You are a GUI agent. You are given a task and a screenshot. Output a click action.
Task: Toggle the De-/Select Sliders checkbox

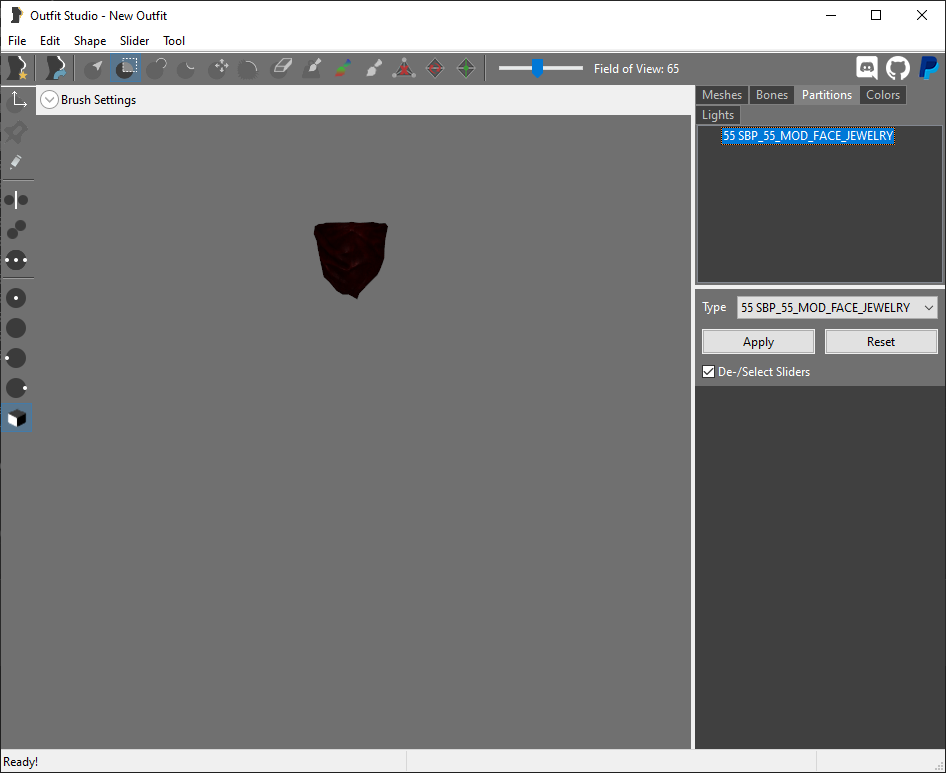pyautogui.click(x=709, y=372)
